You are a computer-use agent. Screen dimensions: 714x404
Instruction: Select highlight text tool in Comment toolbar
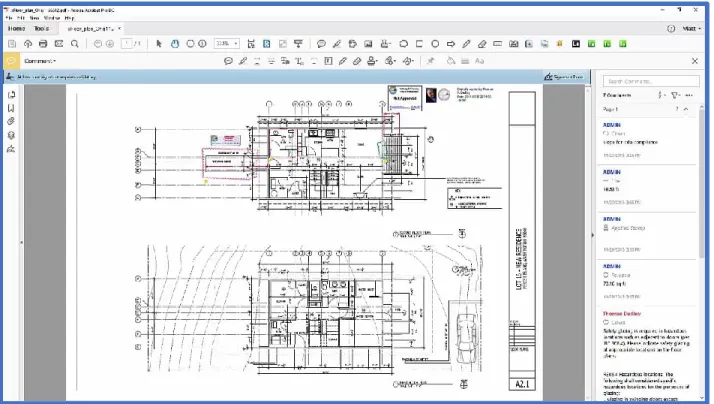(243, 61)
